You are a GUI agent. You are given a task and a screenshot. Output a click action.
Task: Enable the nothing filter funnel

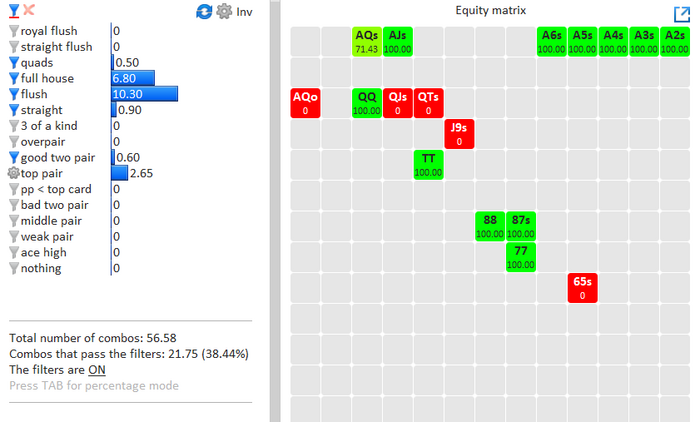tap(14, 268)
